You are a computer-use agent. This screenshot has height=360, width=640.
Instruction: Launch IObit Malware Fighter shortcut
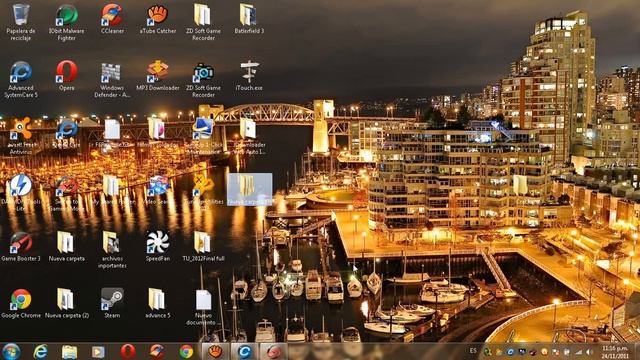tap(67, 21)
